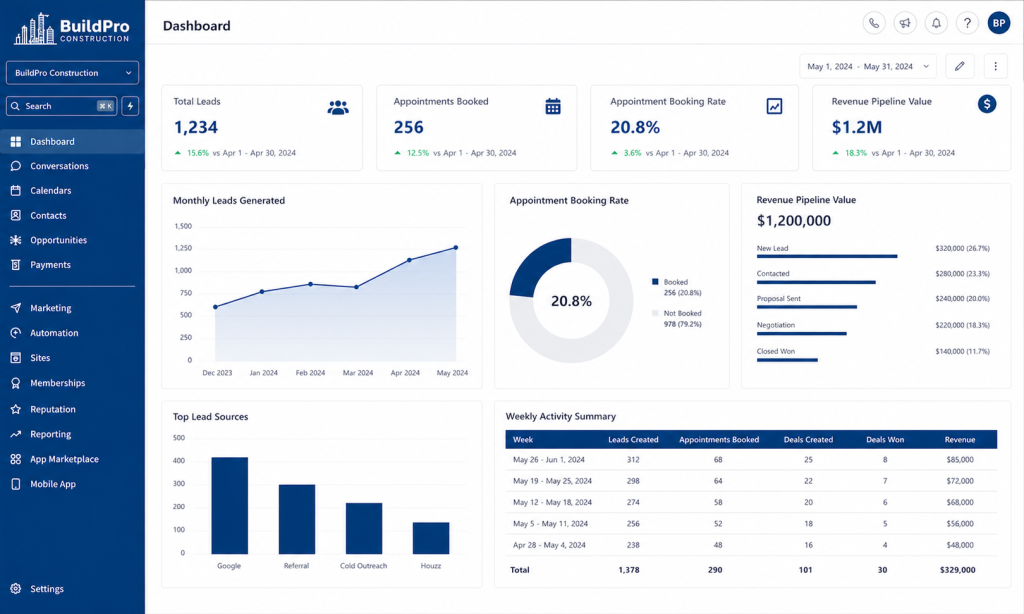Click the Appointments Booked calendar icon

(552, 106)
